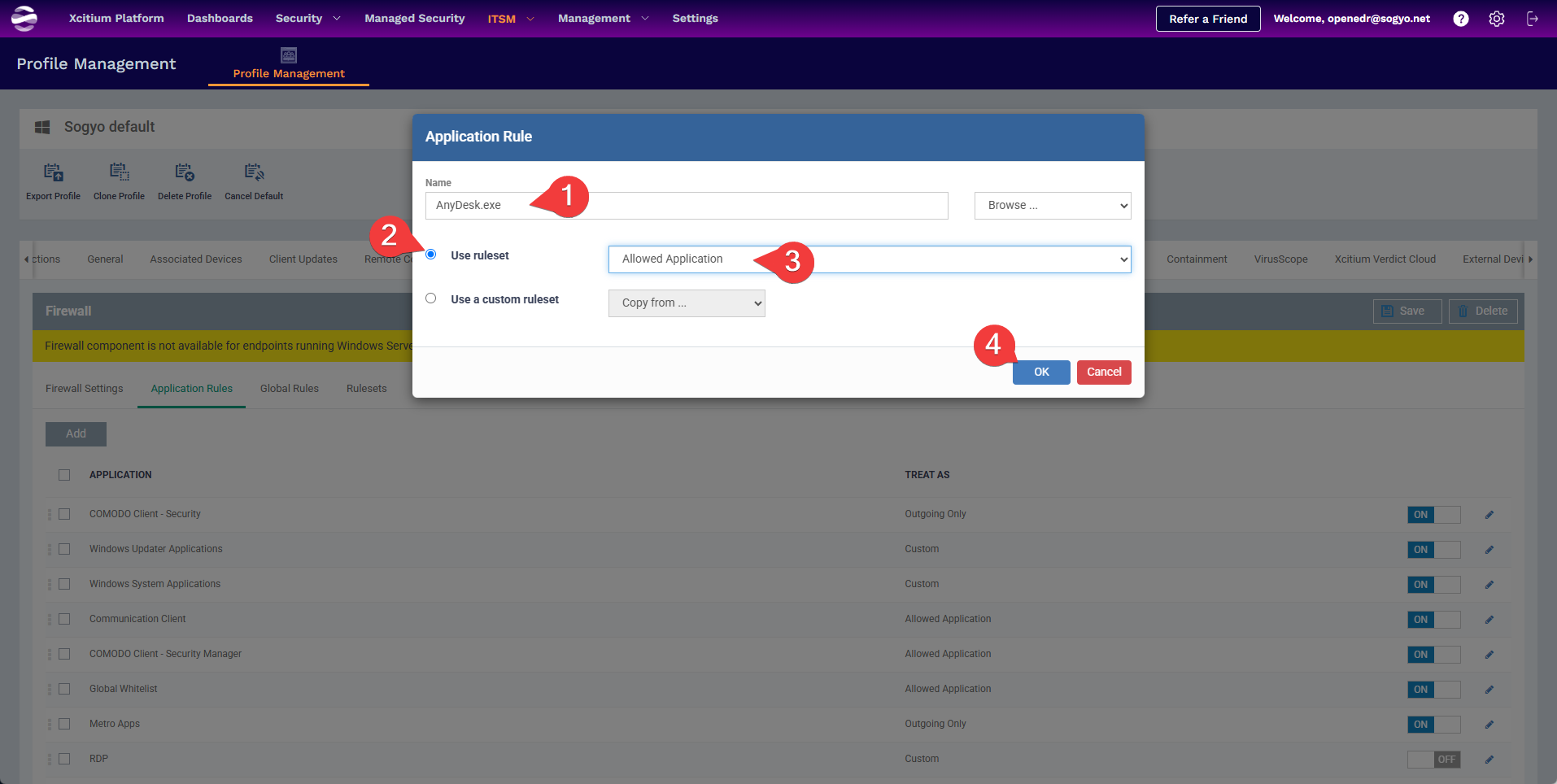Viewport: 1557px width, 784px height.
Task: Expand the Management menu
Action: pyautogui.click(x=603, y=19)
